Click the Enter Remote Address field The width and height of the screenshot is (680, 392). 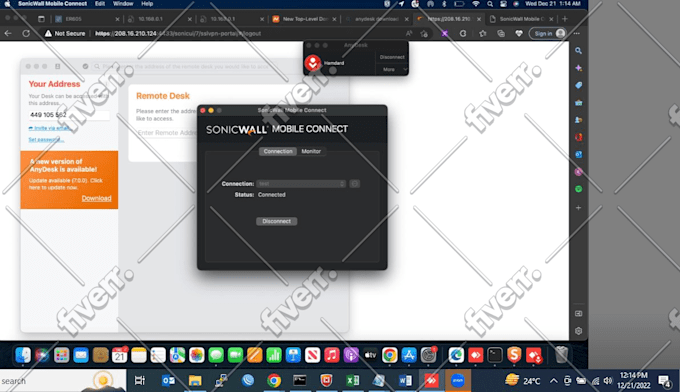[167, 133]
